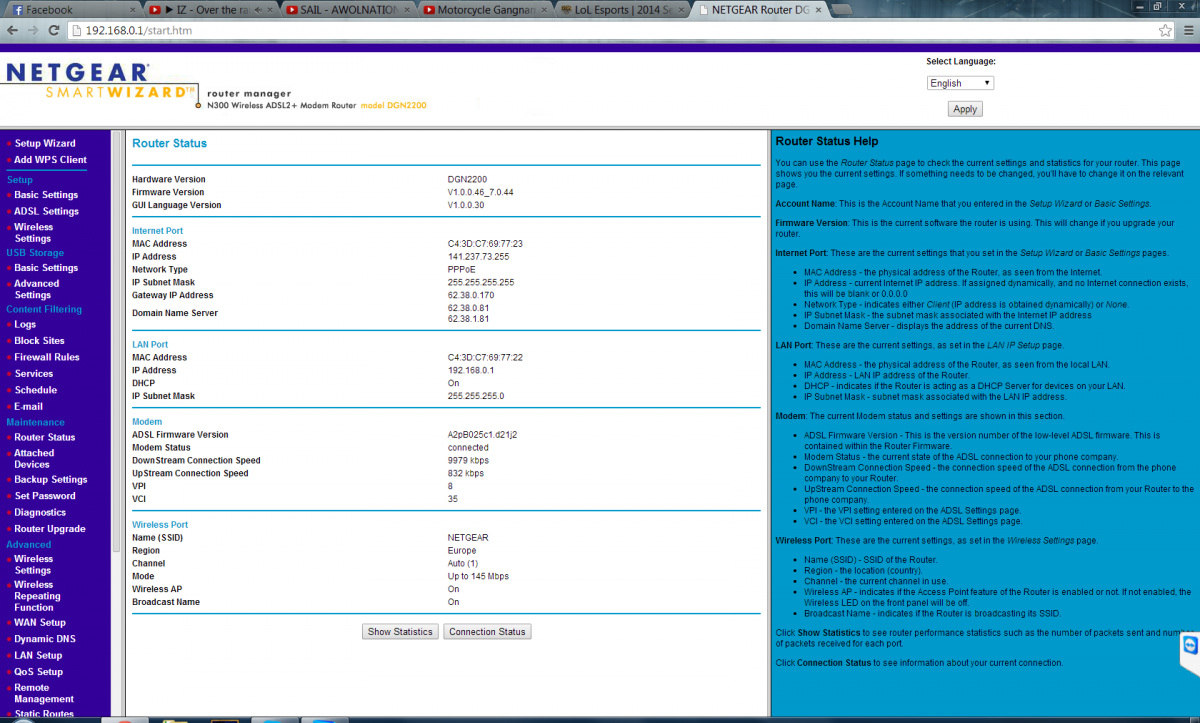Switch to the Motorcycle Gangnam tab
1200x723 pixels.
[485, 9]
